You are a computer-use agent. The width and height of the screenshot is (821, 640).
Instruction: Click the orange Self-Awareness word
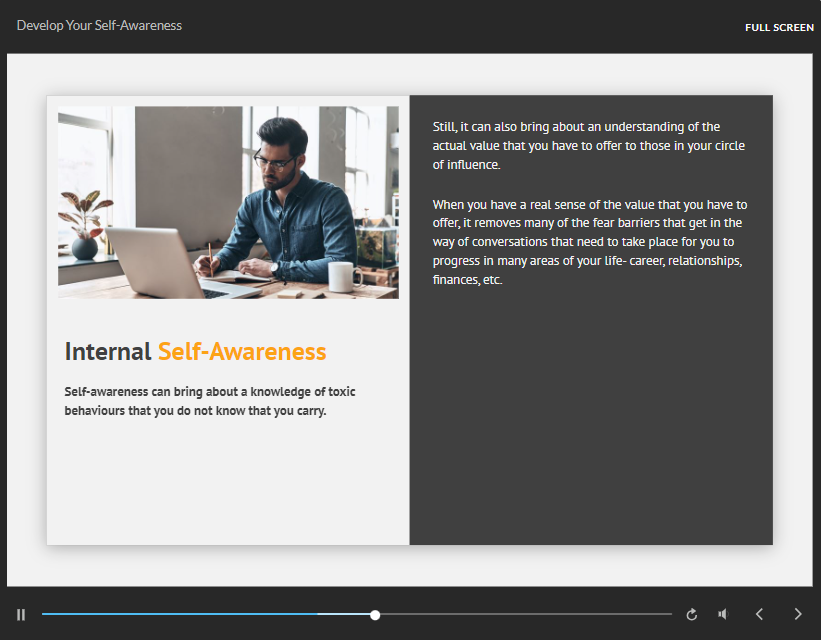tap(242, 352)
